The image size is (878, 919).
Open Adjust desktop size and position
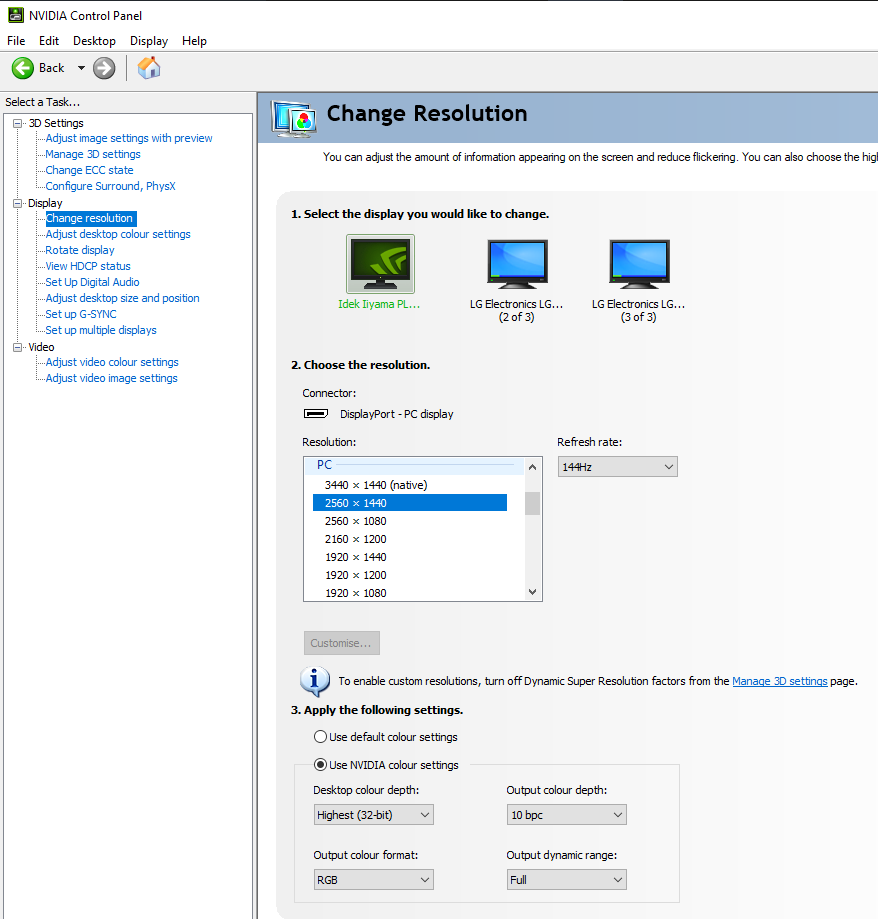tap(122, 298)
